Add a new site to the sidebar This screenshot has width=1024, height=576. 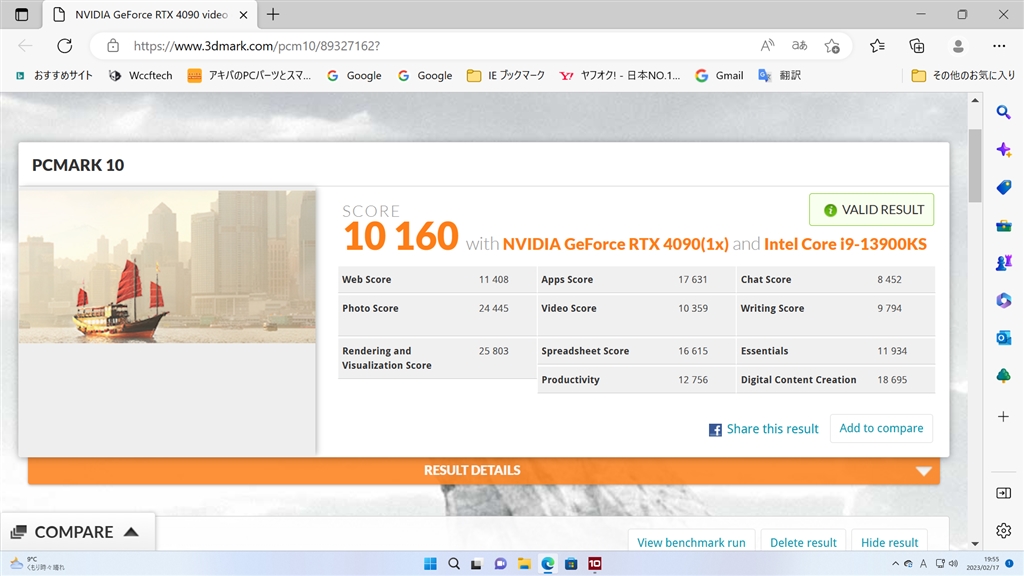(x=1004, y=417)
